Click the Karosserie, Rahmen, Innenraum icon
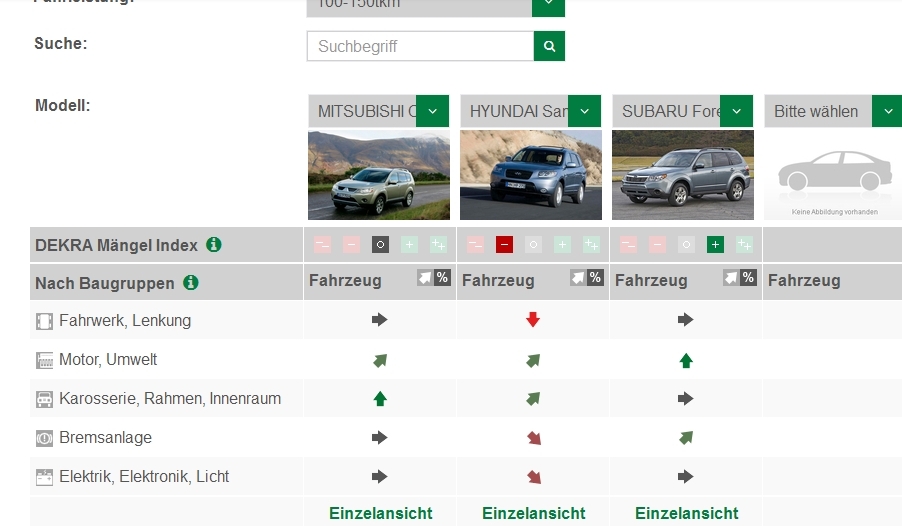This screenshot has width=902, height=526. (44, 399)
